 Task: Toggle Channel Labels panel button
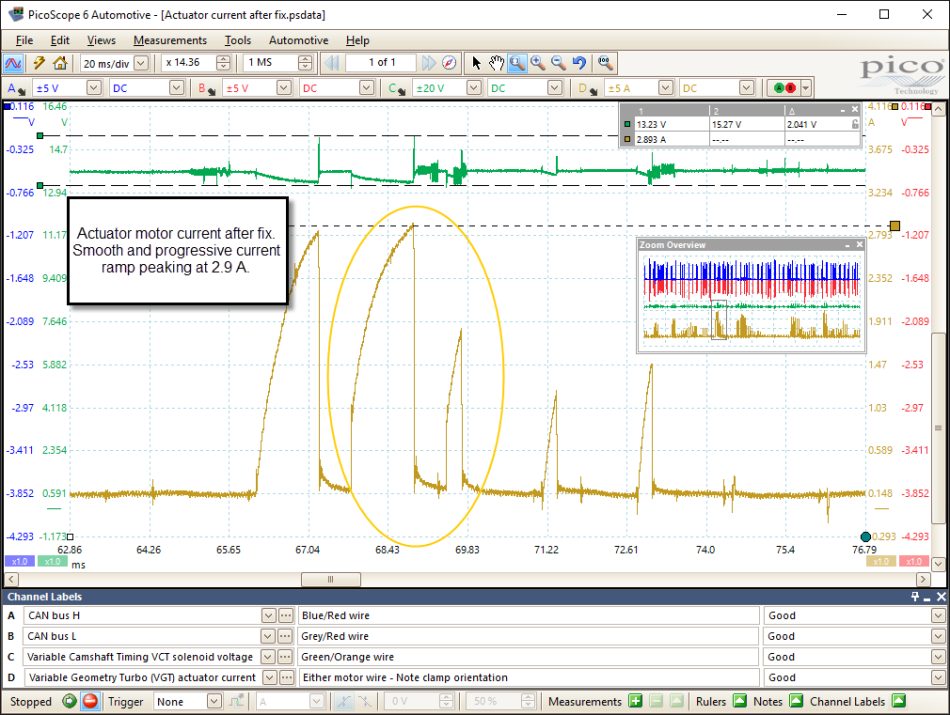[899, 701]
